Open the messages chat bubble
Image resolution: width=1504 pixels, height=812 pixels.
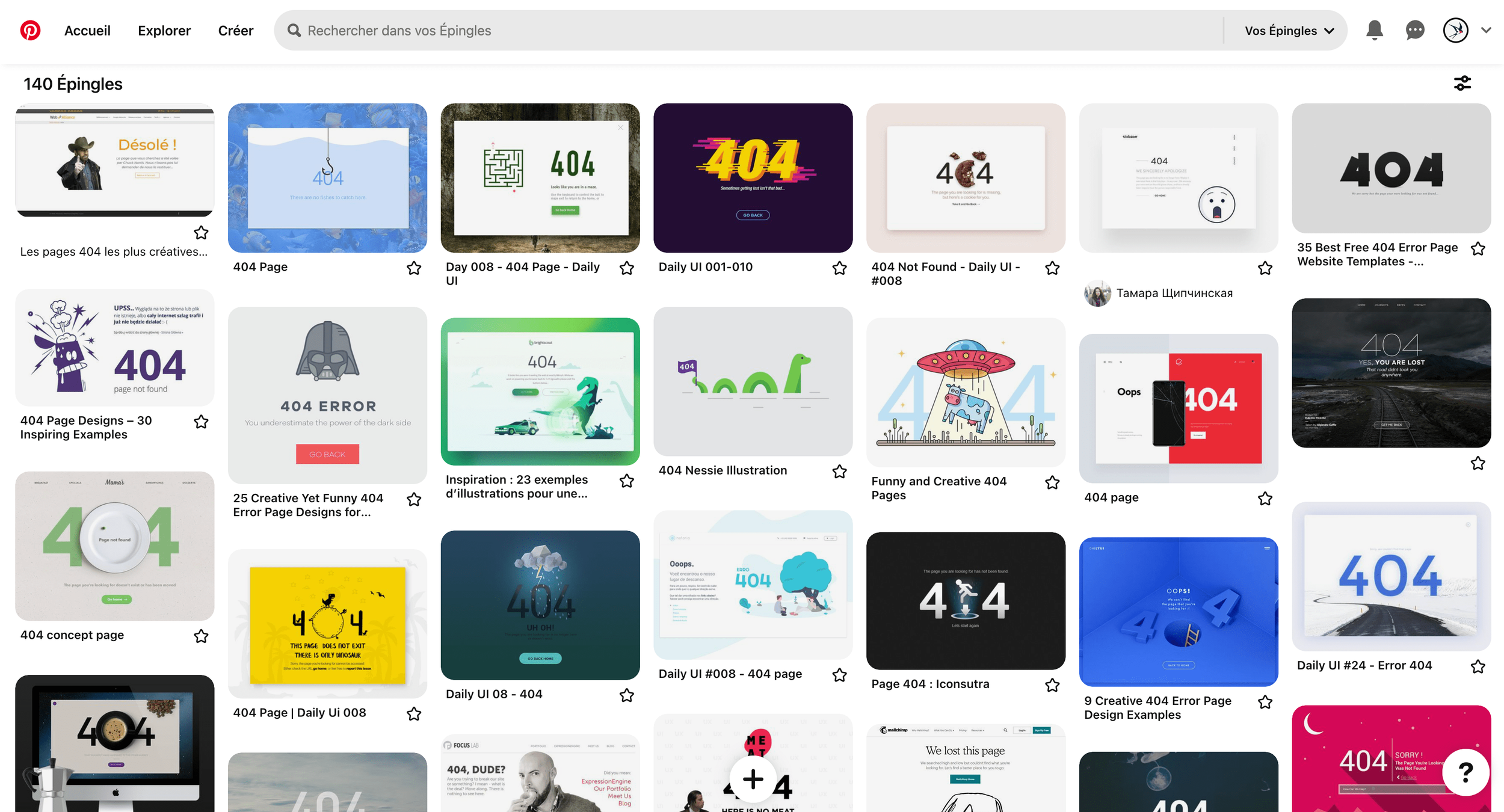[x=1414, y=30]
